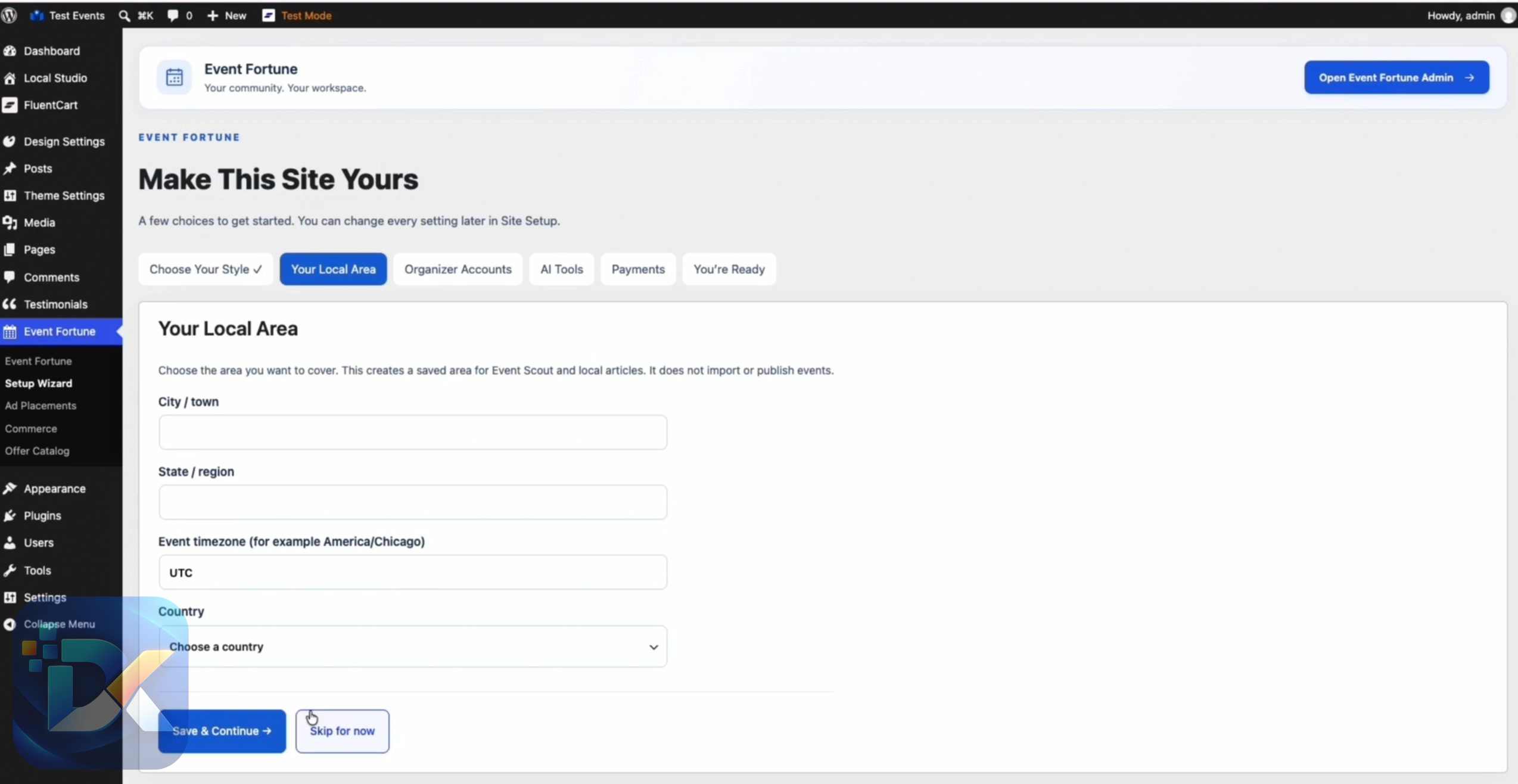
Task: Click the admin avatar icon
Action: pos(1508,15)
